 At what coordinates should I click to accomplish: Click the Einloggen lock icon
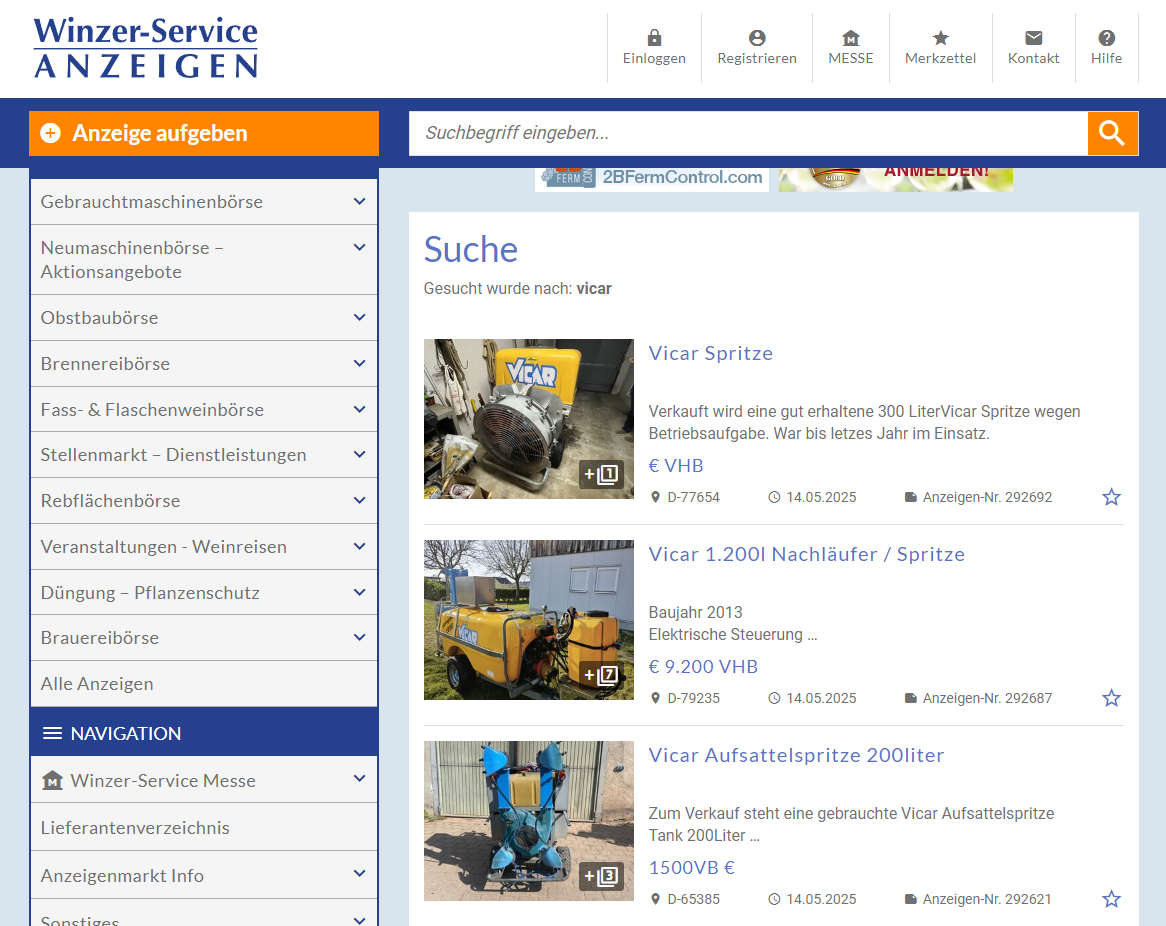pyautogui.click(x=654, y=38)
